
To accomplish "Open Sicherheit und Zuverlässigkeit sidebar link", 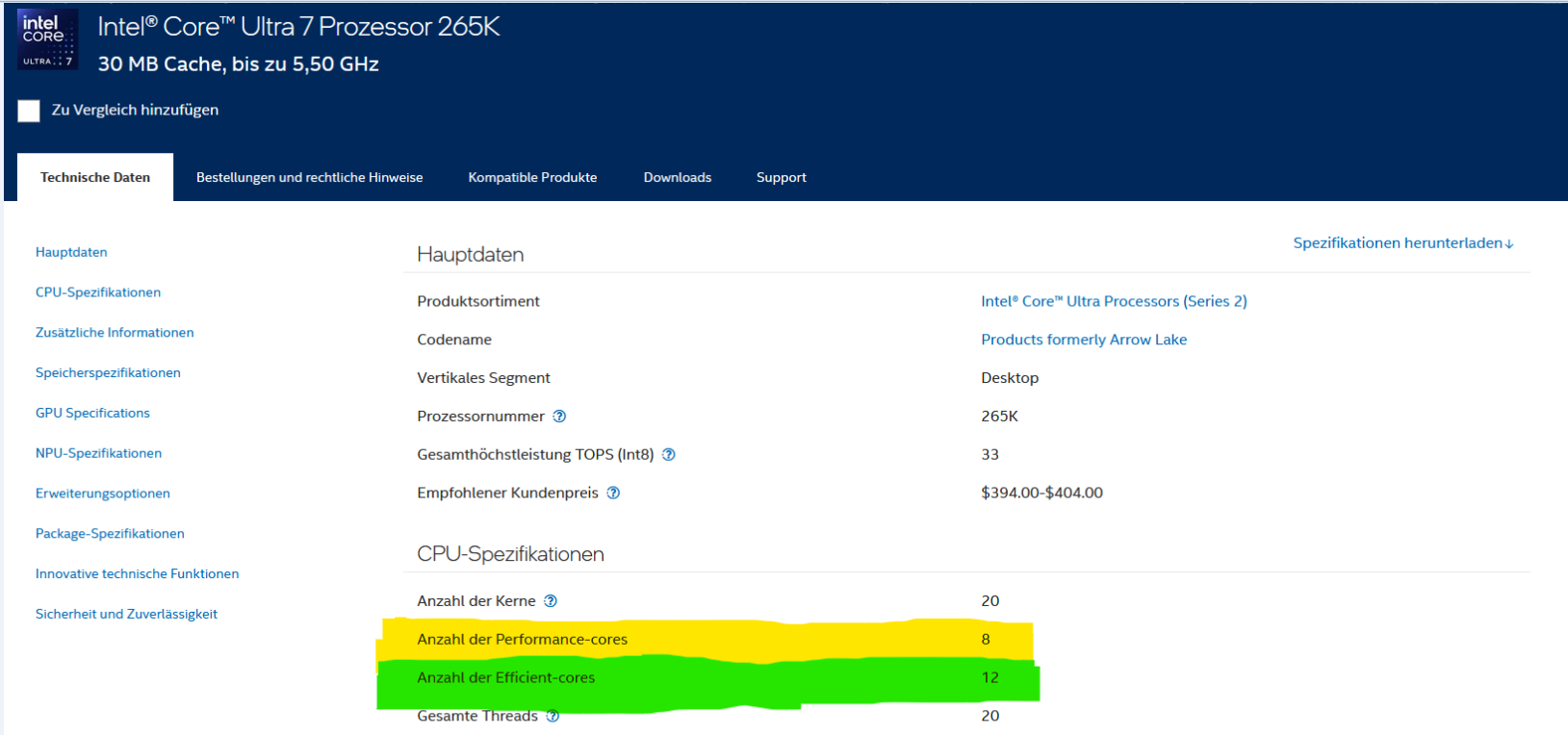I will (126, 614).
